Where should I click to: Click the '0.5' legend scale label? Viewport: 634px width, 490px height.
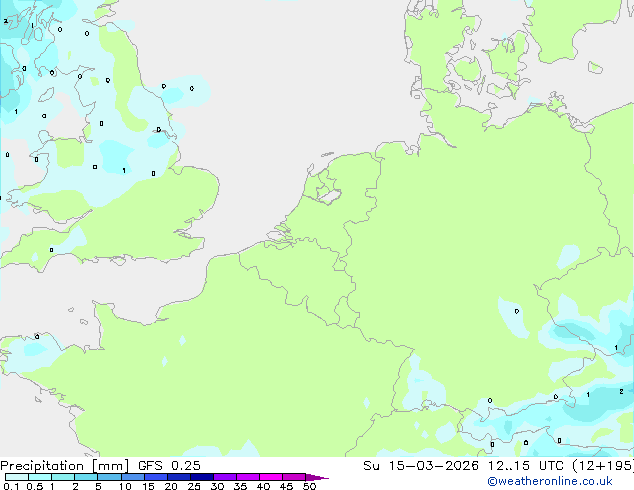34,486
